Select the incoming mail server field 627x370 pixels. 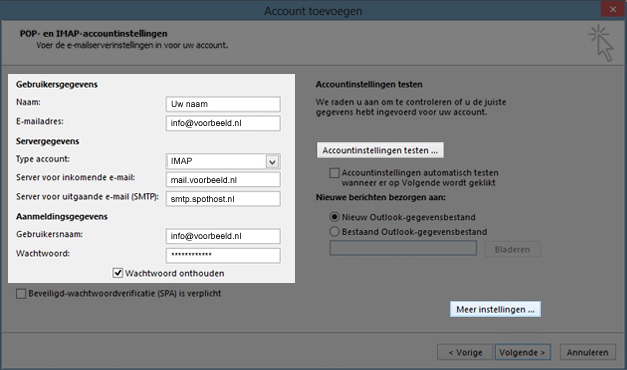tap(223, 180)
